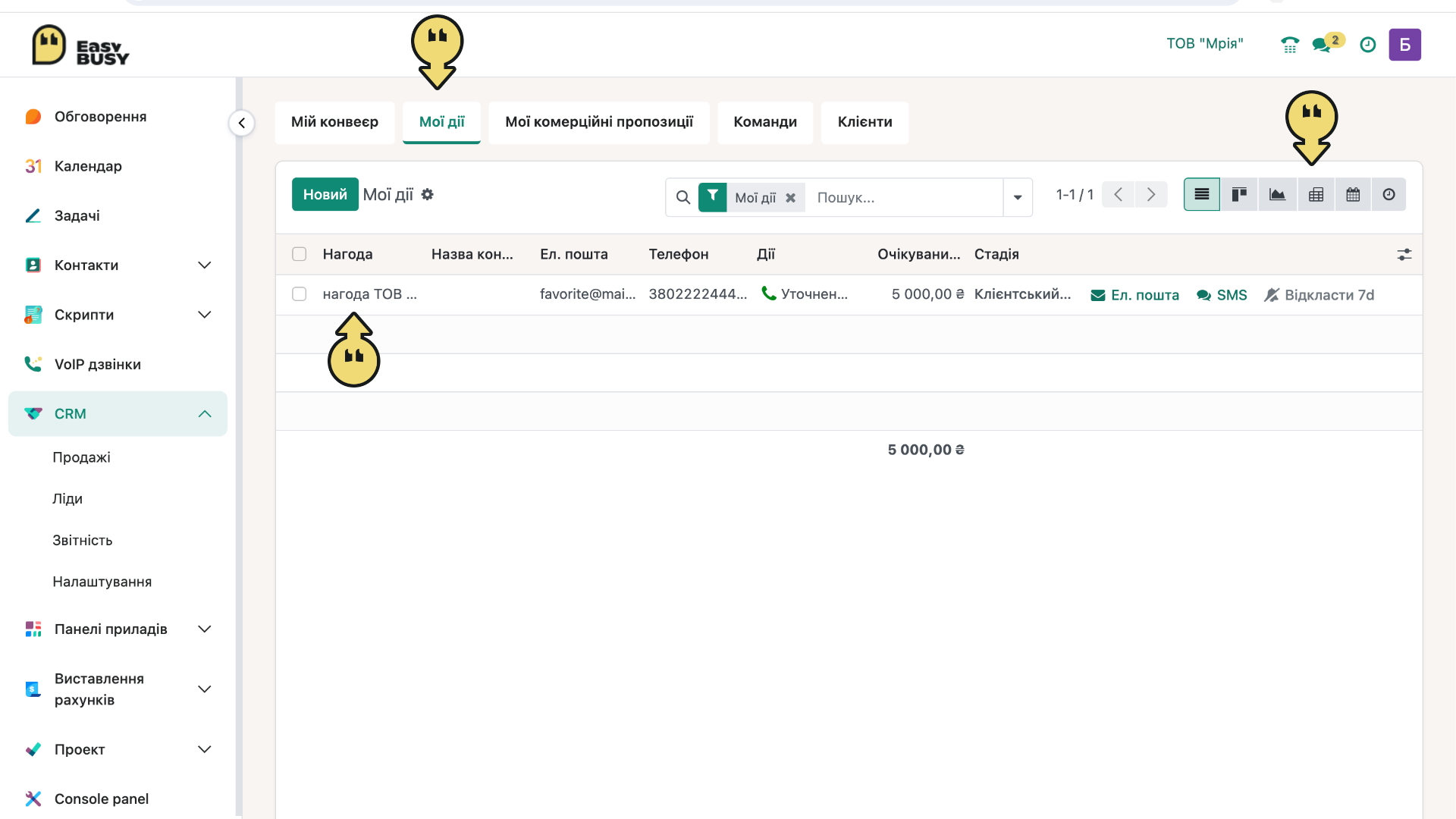Open optional columns adjust icon
The width and height of the screenshot is (1456, 819).
coord(1404,255)
